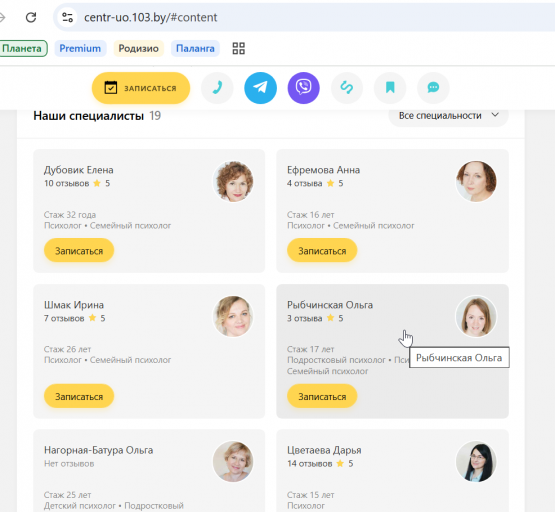555x512 pixels.
Task: Click Записаться for Рыбчинская Ольга
Action: click(322, 396)
